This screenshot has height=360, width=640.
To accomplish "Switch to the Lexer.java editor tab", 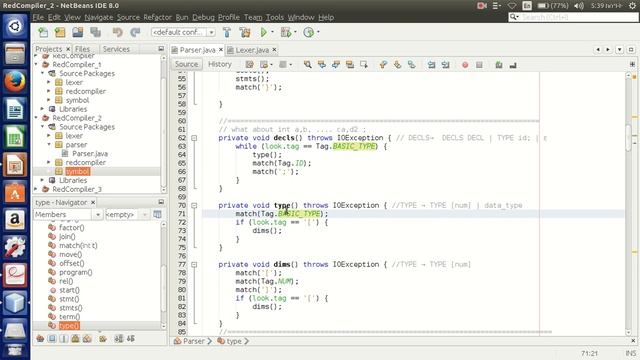I will (x=252, y=50).
